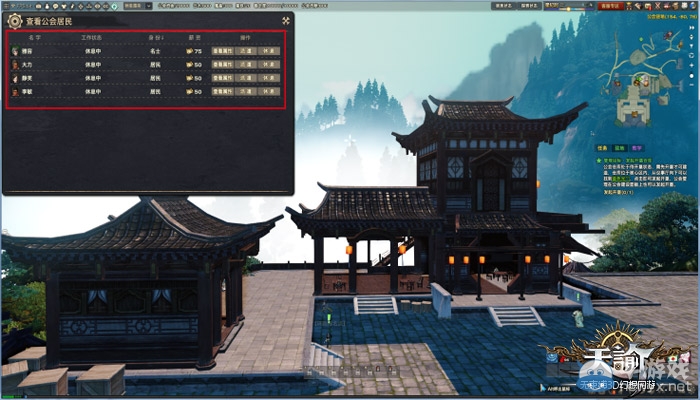Click the 身份 column header with sort arrow
700x400 pixels.
click(156, 38)
